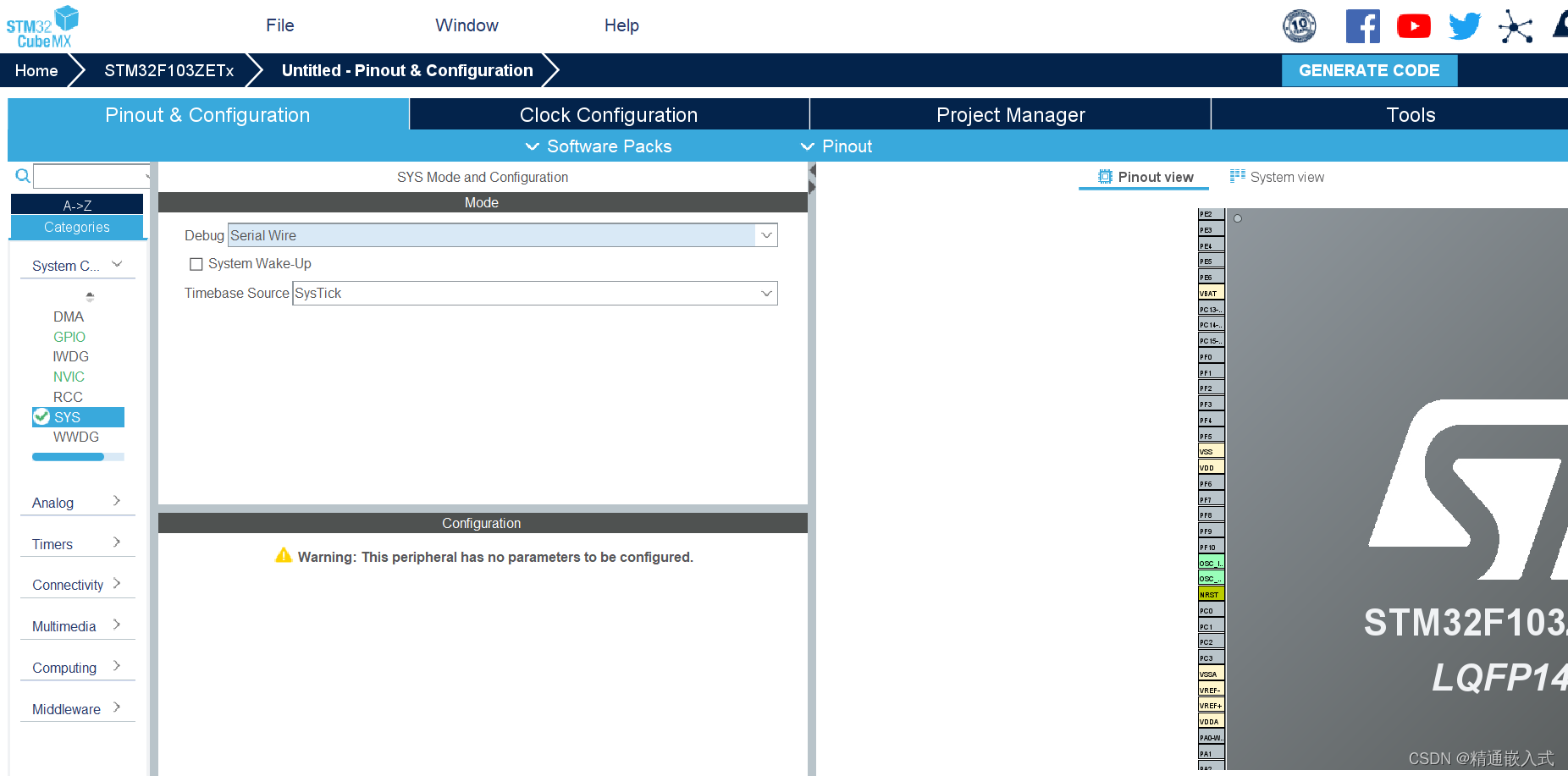The width and height of the screenshot is (1568, 776).
Task: Select WWDG in the System Core list
Action: click(76, 437)
